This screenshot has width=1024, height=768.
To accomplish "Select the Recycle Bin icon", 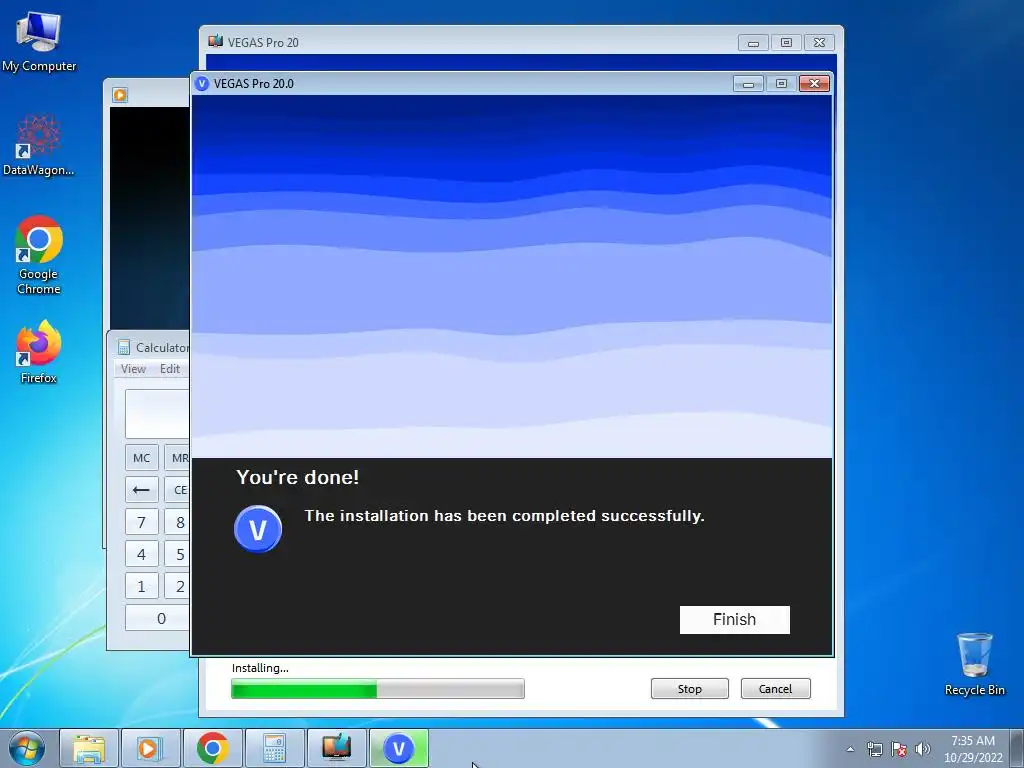I will click(x=974, y=664).
